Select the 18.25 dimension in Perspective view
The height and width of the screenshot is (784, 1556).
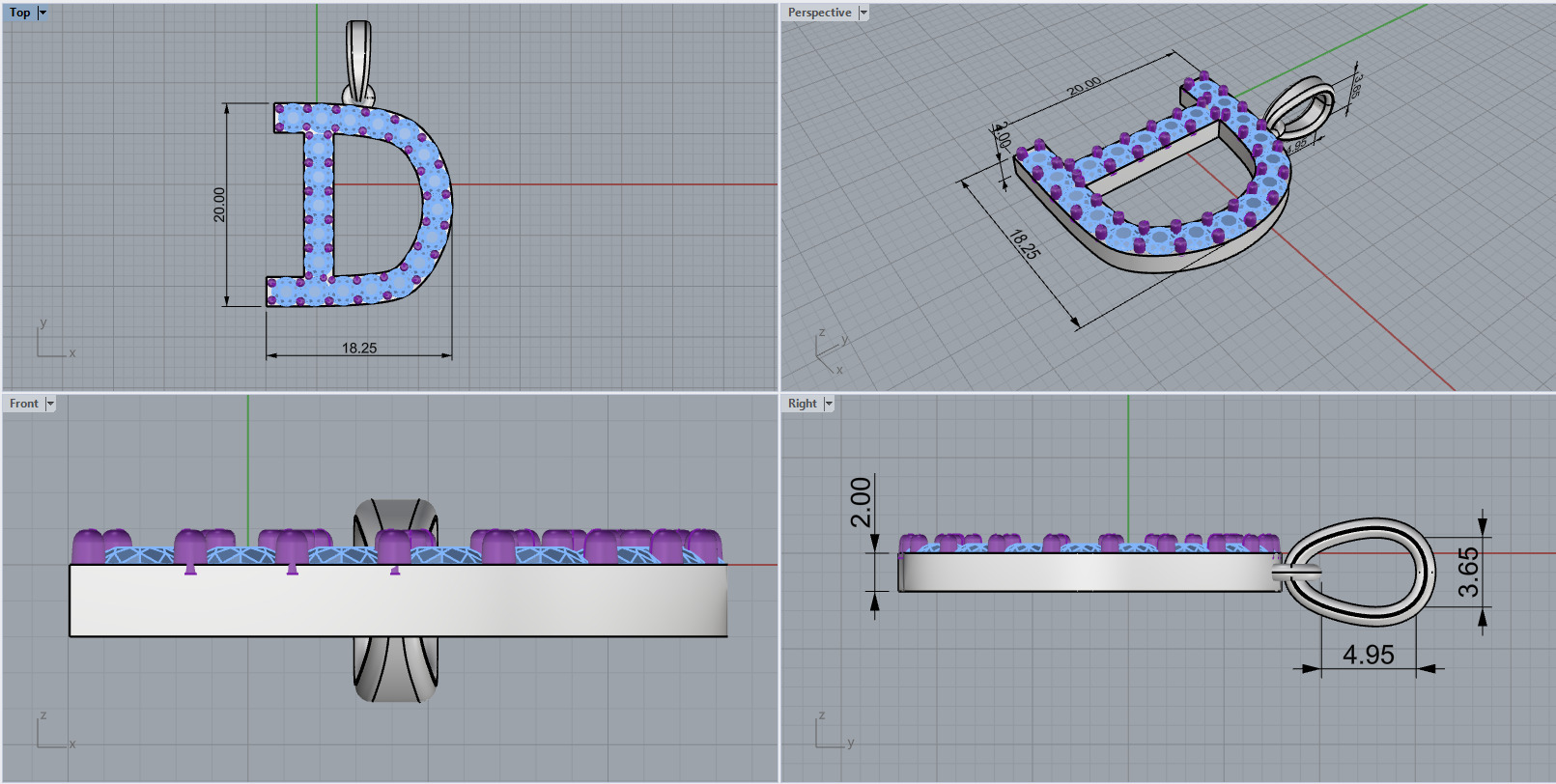tap(1024, 244)
